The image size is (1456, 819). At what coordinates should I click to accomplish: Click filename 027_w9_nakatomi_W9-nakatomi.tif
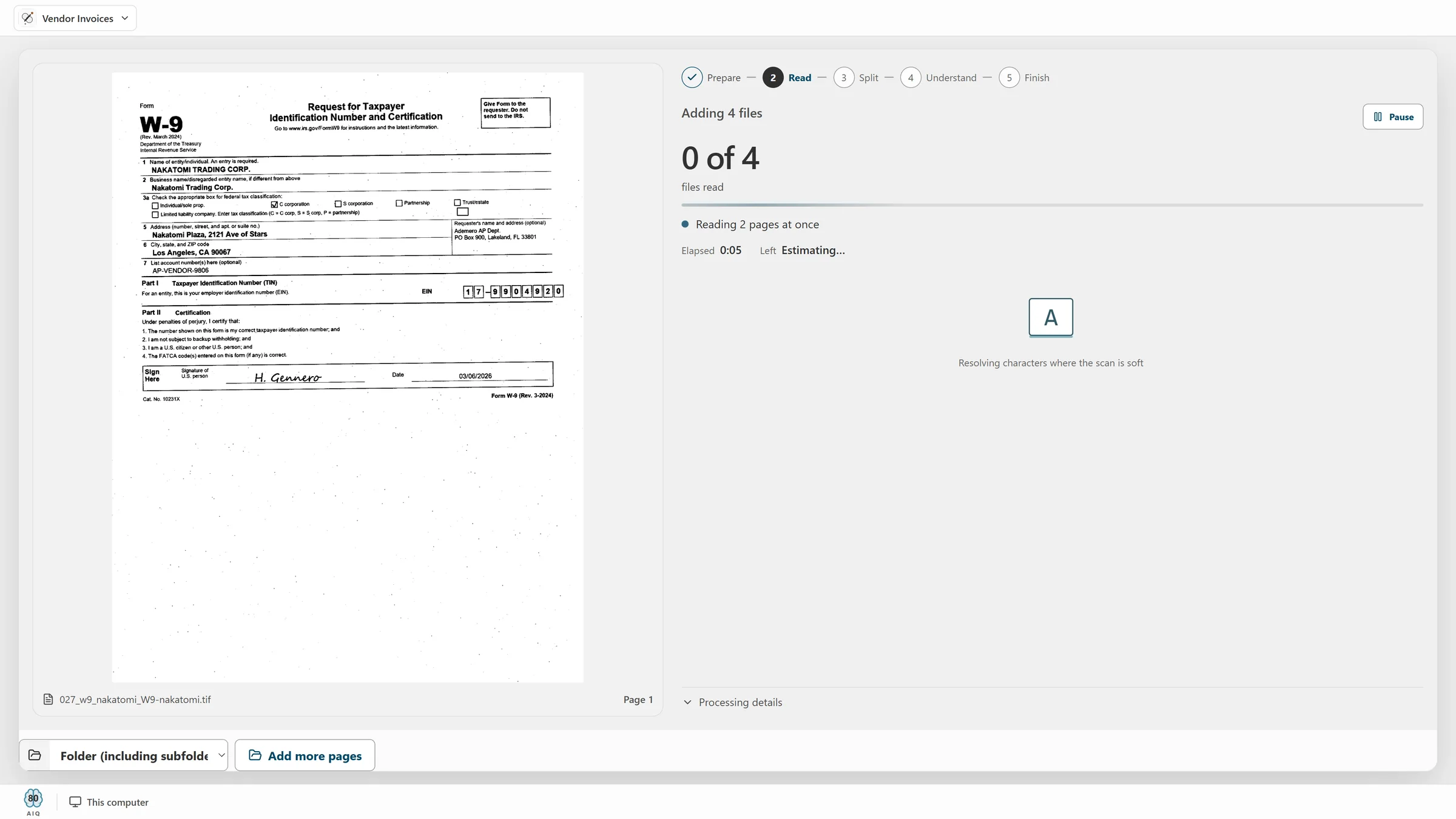click(135, 699)
